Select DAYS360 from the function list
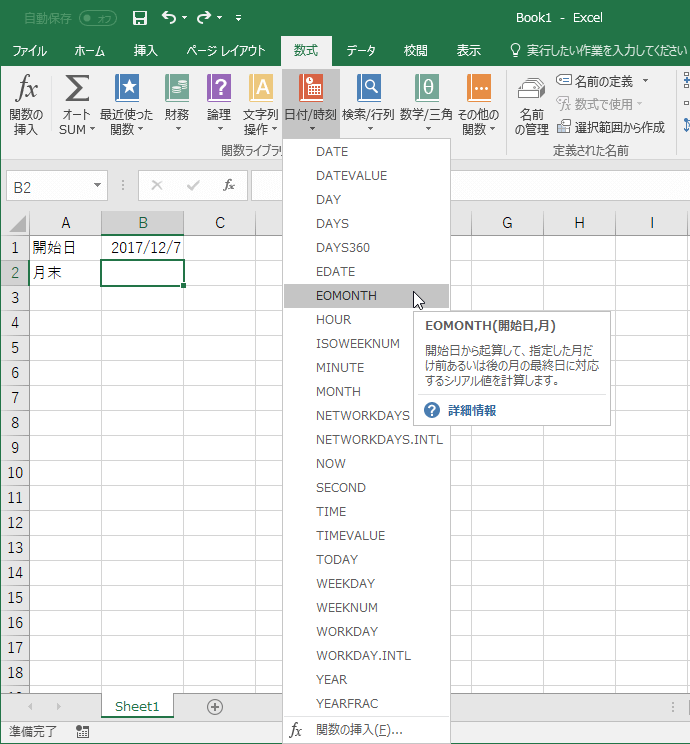 [366, 248]
